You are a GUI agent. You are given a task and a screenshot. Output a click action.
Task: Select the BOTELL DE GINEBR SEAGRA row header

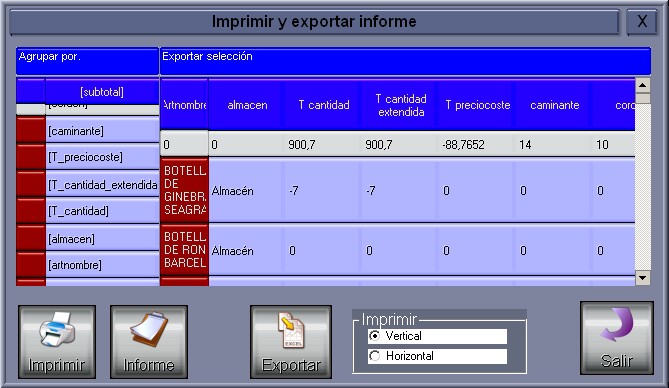184,190
